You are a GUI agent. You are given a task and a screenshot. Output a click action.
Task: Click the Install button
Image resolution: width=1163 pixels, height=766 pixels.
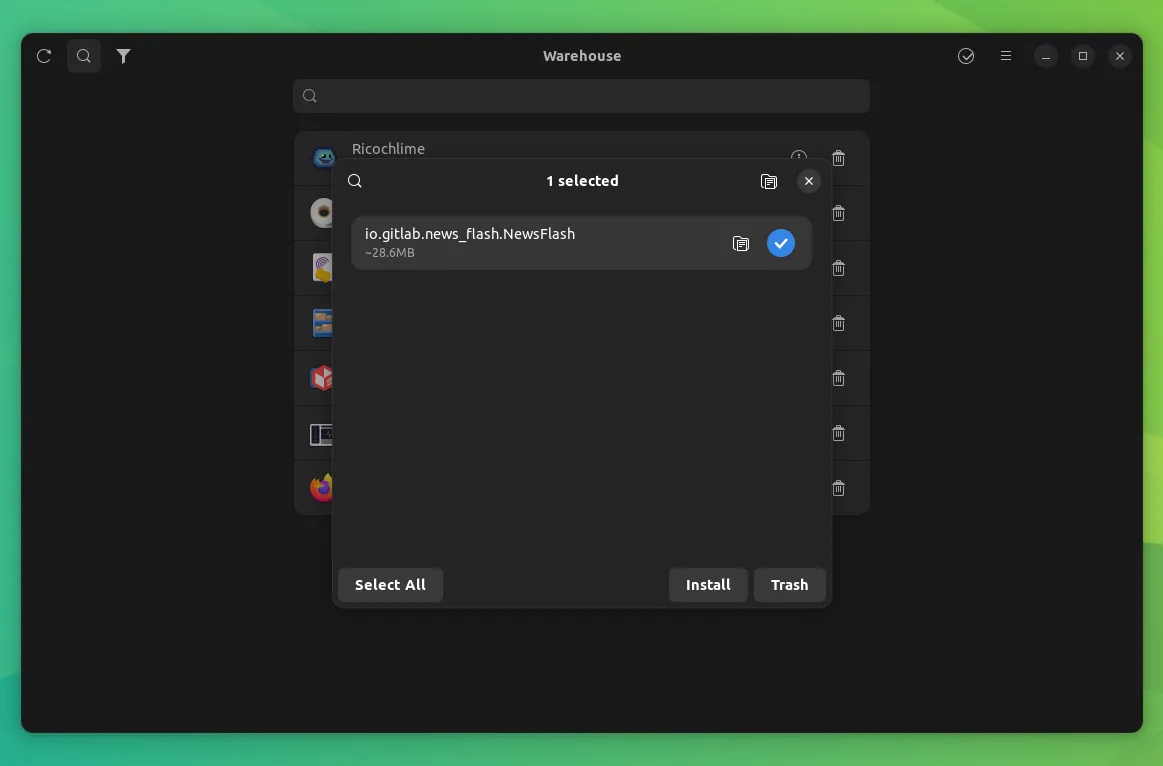[x=708, y=585]
